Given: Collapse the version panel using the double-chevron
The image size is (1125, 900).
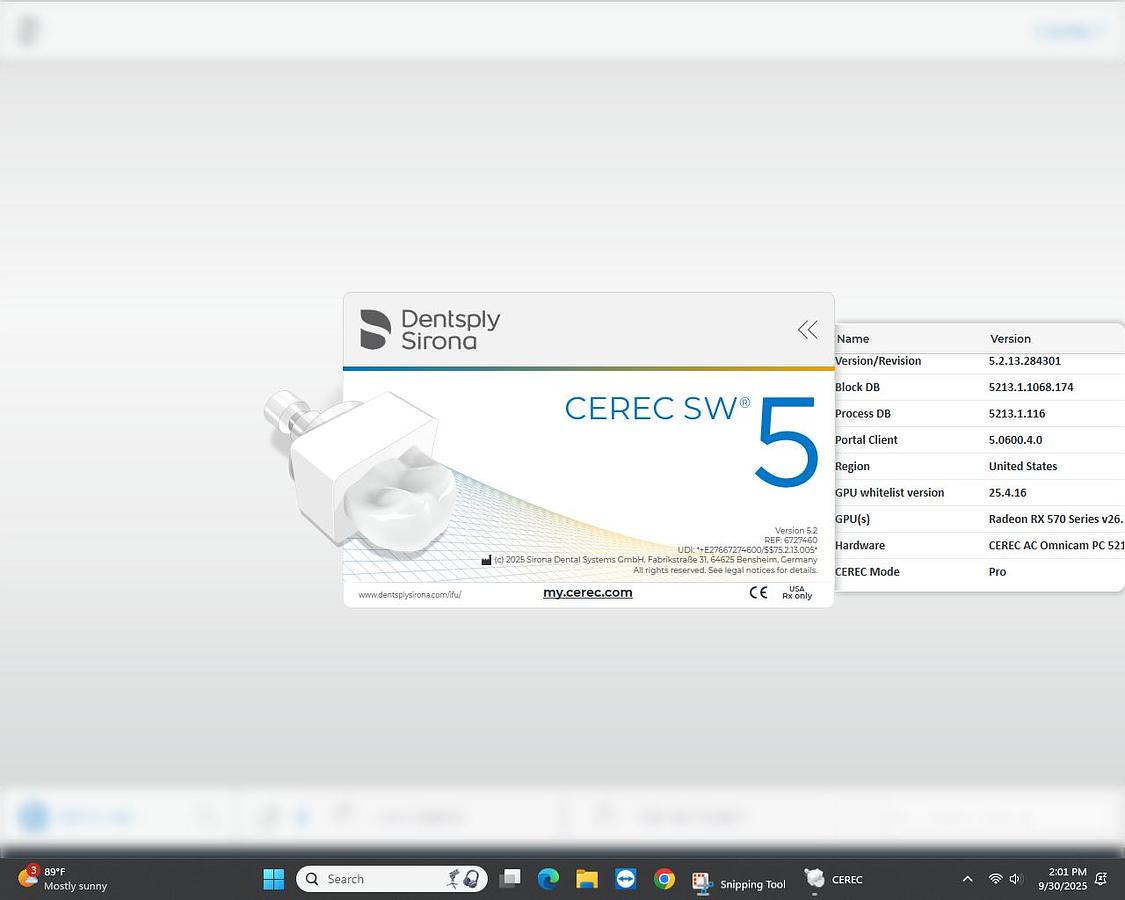Looking at the screenshot, I should (x=807, y=329).
